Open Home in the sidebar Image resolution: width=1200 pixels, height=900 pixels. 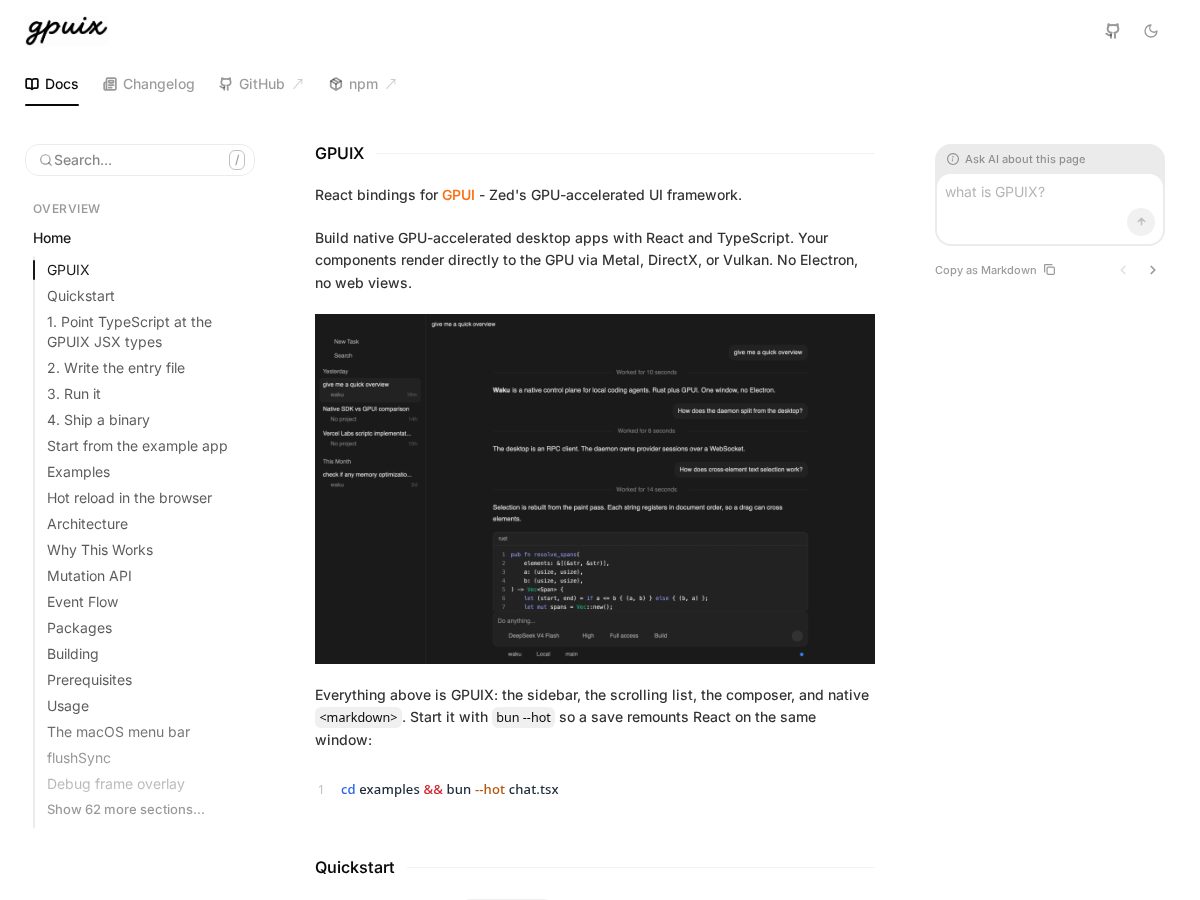click(52, 238)
